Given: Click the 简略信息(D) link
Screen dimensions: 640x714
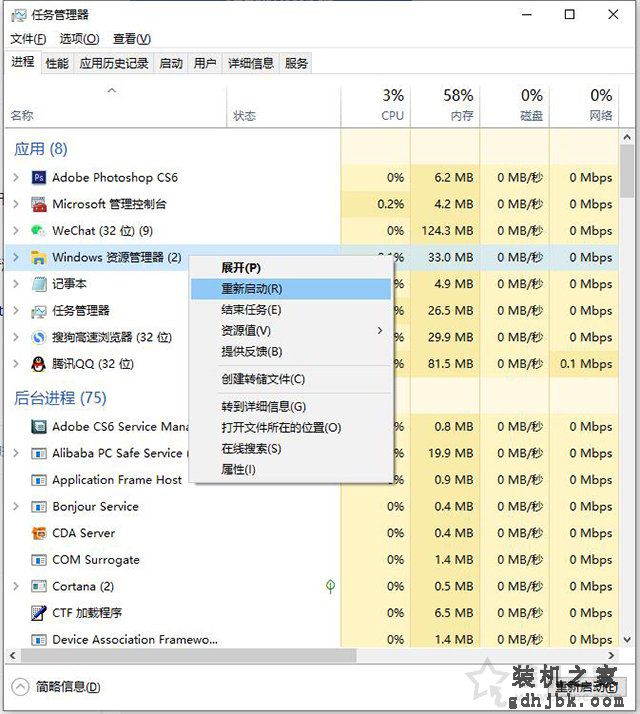Looking at the screenshot, I should [x=68, y=687].
